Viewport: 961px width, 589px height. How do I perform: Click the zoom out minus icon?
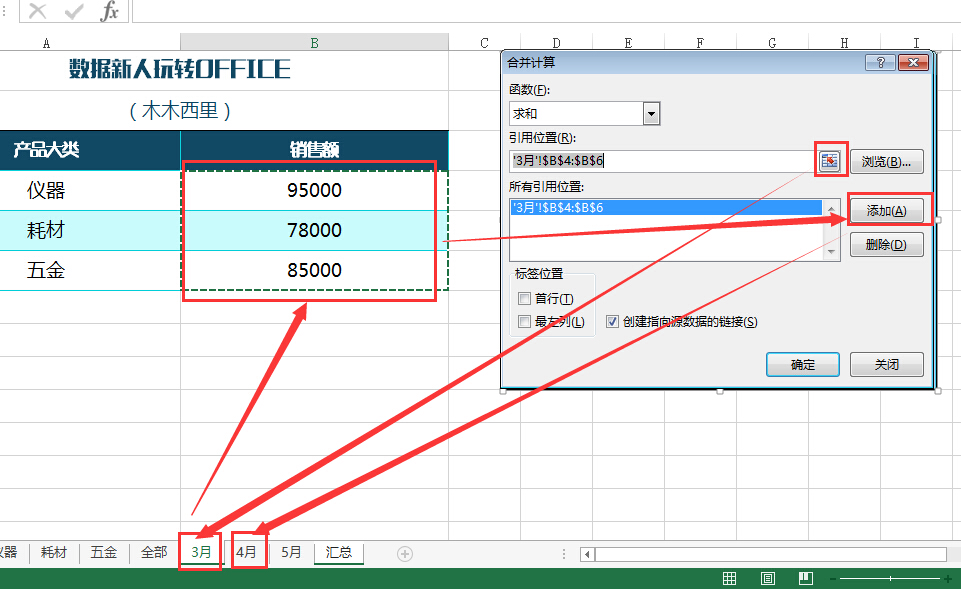[832, 579]
